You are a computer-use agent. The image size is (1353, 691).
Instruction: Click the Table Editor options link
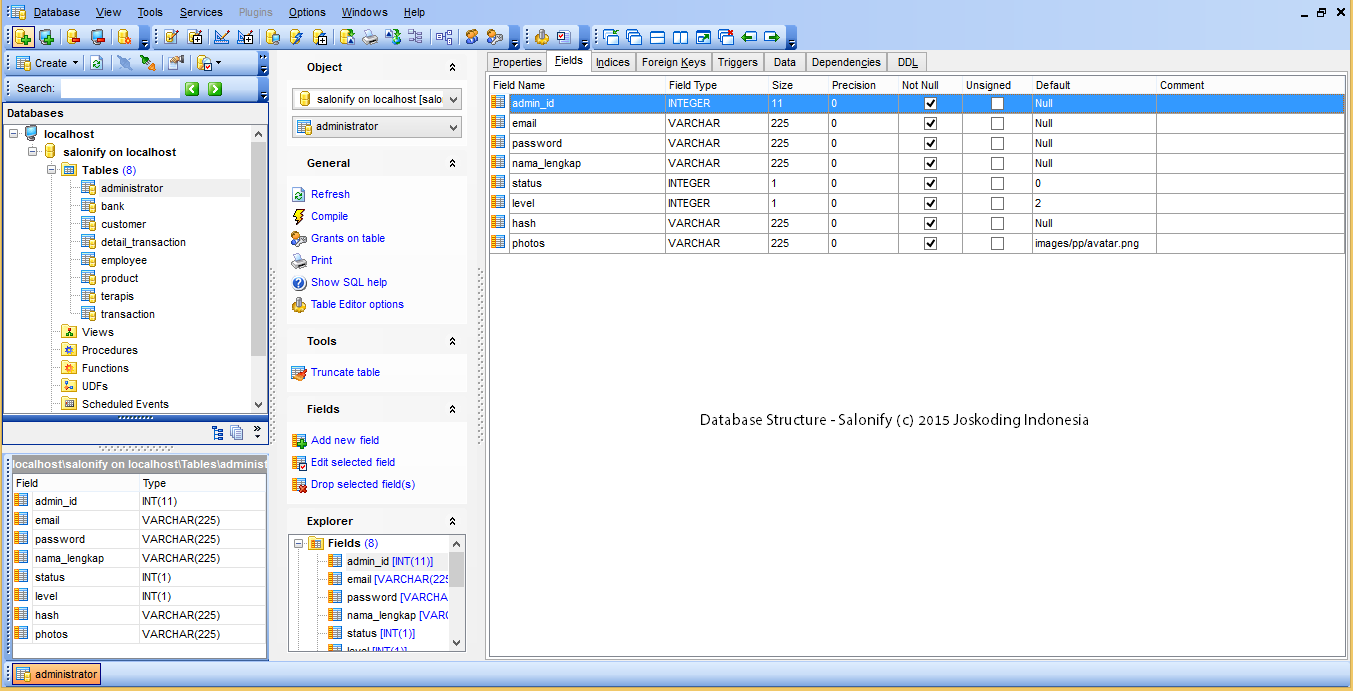point(357,304)
